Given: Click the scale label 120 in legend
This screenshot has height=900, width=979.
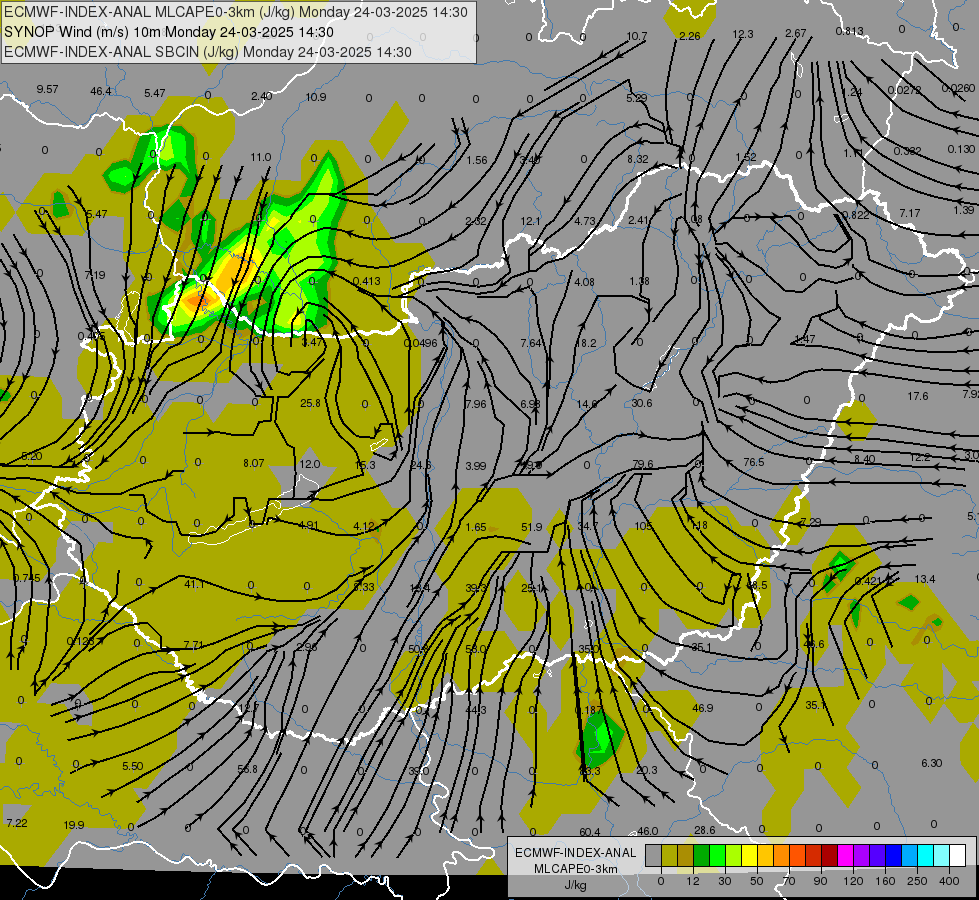Looking at the screenshot, I should 853,881.
